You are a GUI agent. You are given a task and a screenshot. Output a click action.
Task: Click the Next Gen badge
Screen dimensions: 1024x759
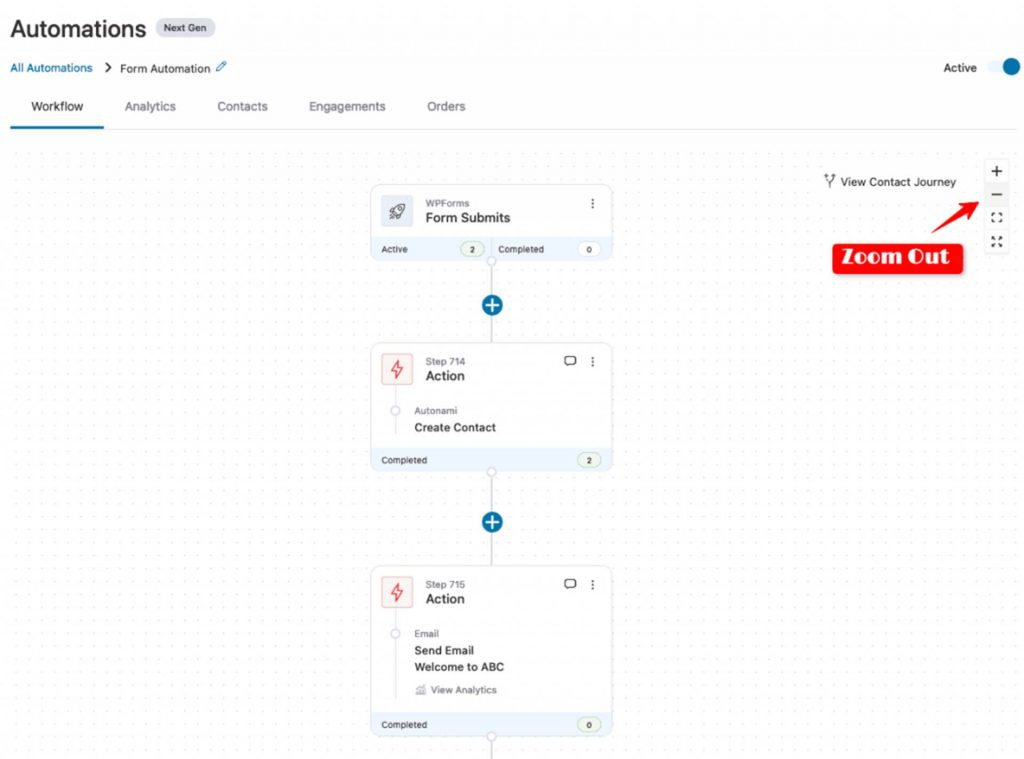point(185,28)
